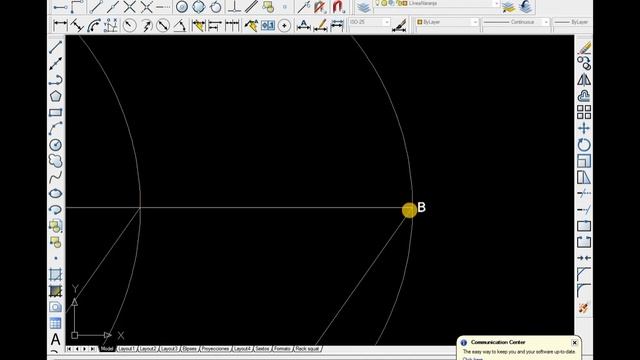The height and width of the screenshot is (360, 640).
Task: Select the Chamfer tool
Action: [584, 274]
